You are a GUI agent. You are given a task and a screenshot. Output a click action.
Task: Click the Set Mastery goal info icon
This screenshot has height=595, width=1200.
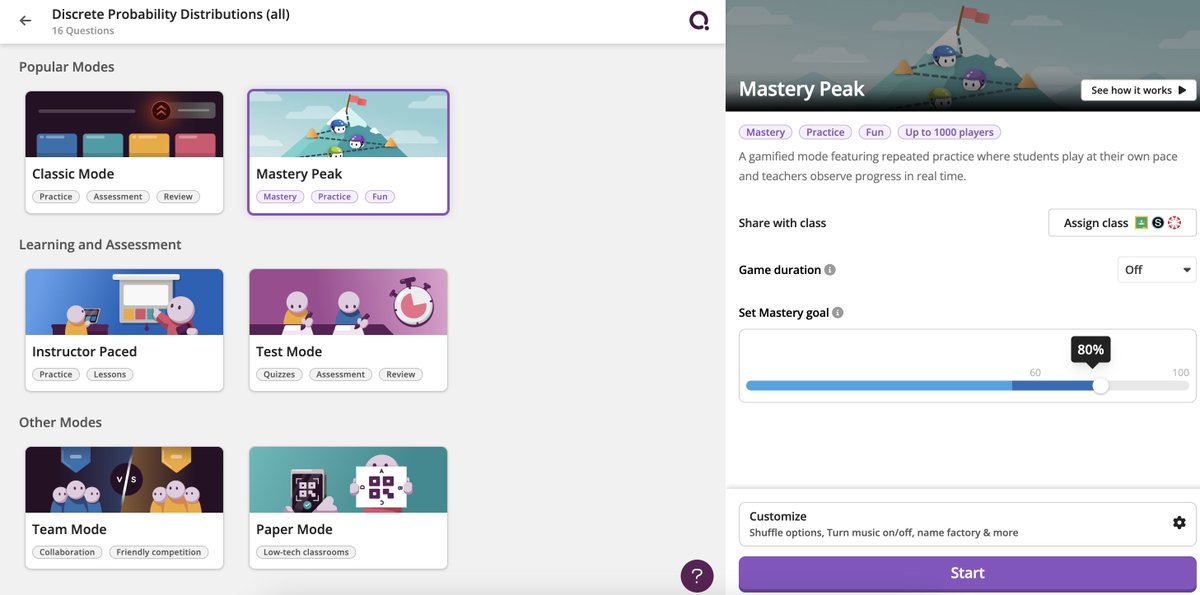[838, 313]
